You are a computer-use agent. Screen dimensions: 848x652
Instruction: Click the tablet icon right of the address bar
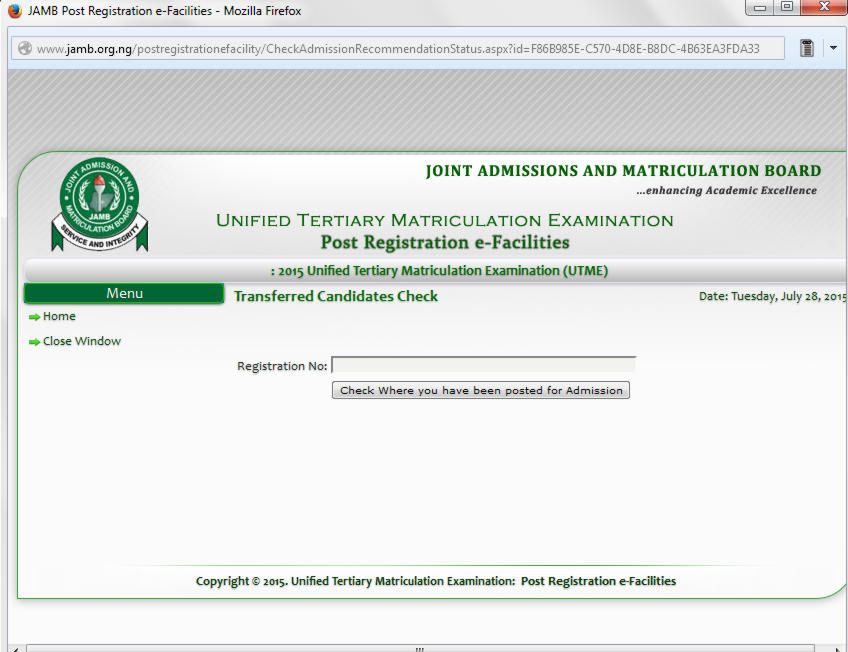[x=807, y=47]
